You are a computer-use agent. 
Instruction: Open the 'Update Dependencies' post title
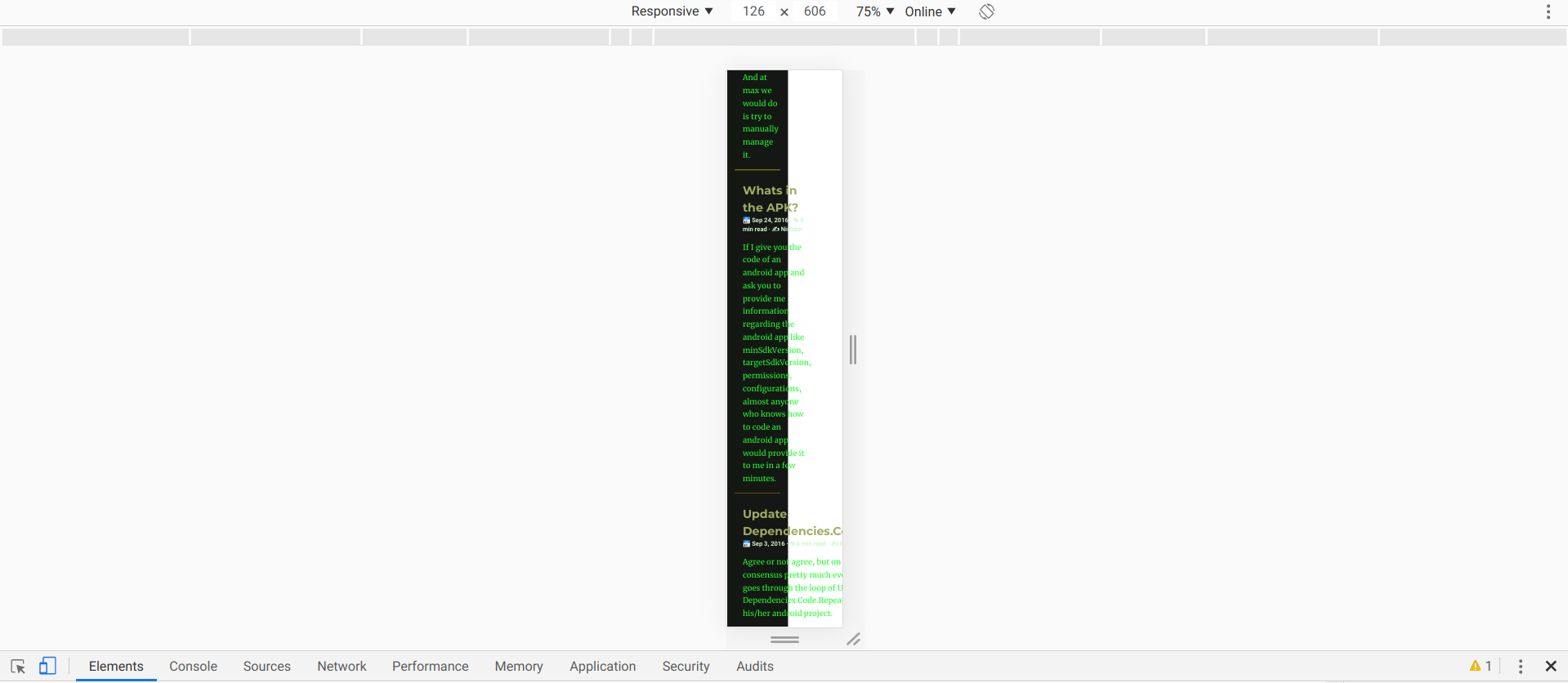point(792,522)
